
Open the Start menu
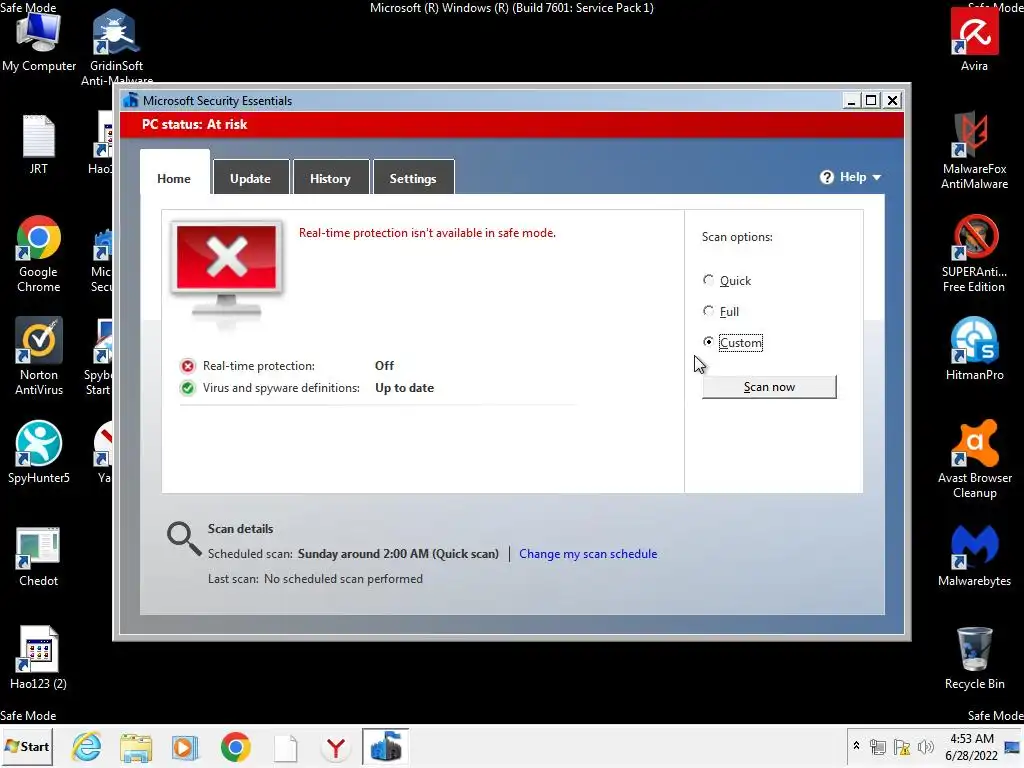click(27, 746)
